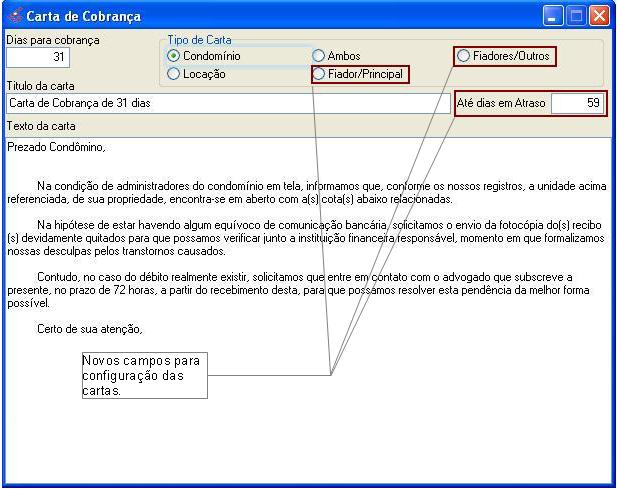Minimize the Carta de Cobrança window
This screenshot has width=617, height=489.
pos(555,16)
